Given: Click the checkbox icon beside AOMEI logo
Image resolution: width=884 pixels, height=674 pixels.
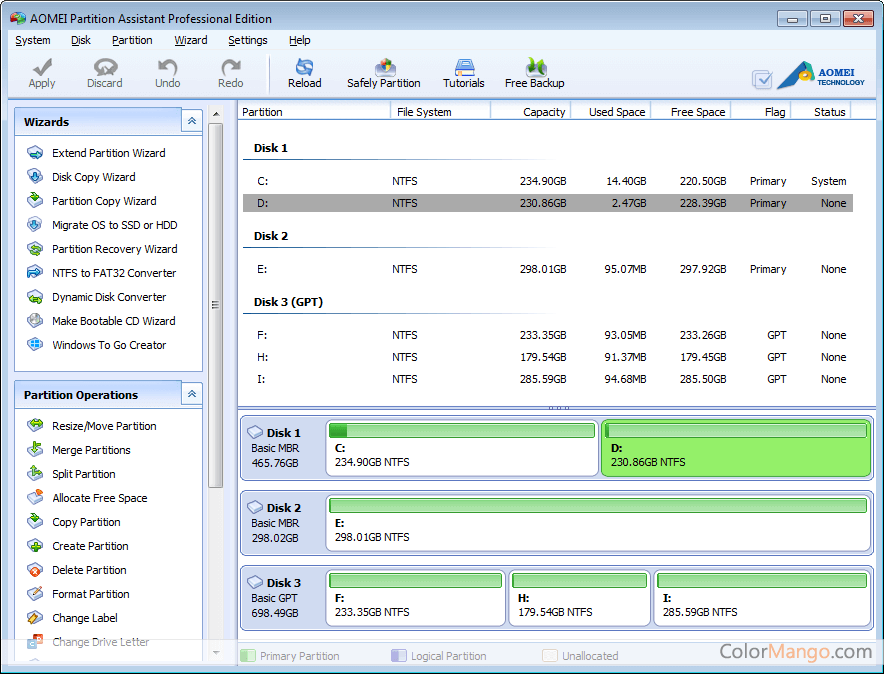Looking at the screenshot, I should pos(762,79).
